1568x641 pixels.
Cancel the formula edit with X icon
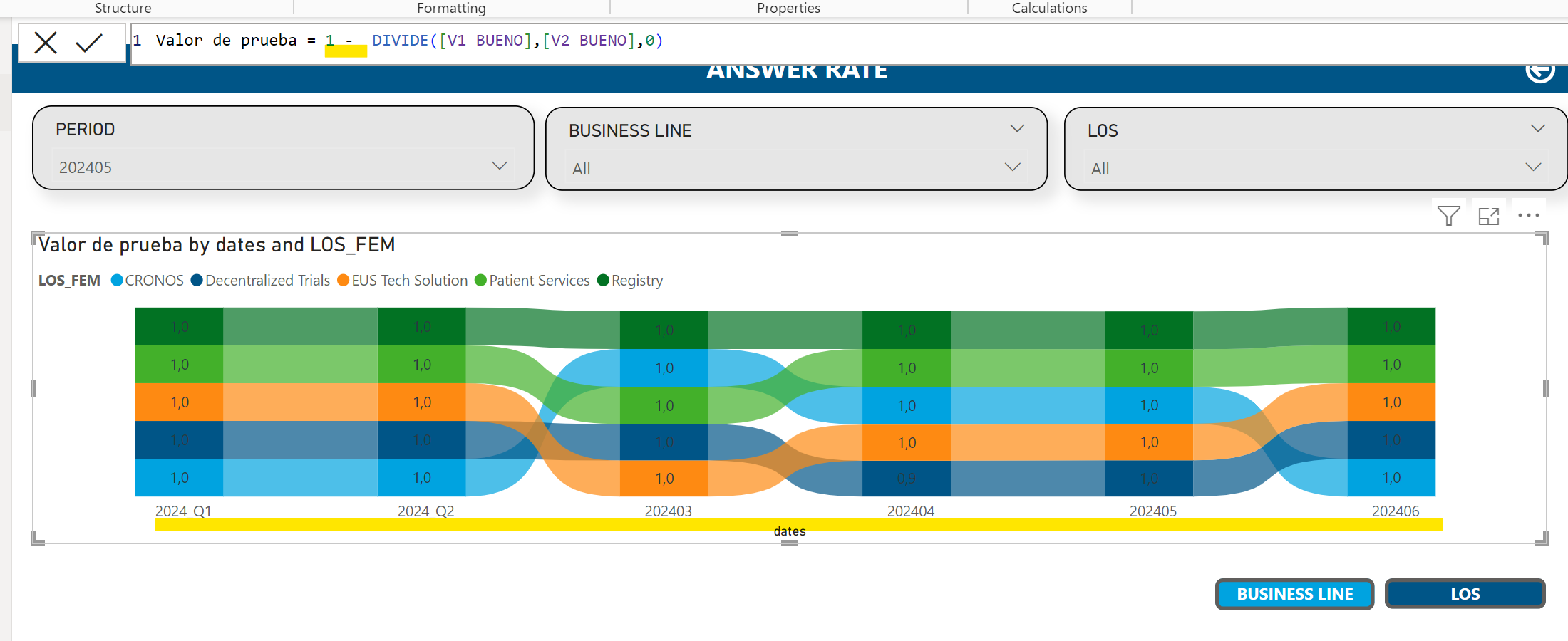click(x=46, y=43)
